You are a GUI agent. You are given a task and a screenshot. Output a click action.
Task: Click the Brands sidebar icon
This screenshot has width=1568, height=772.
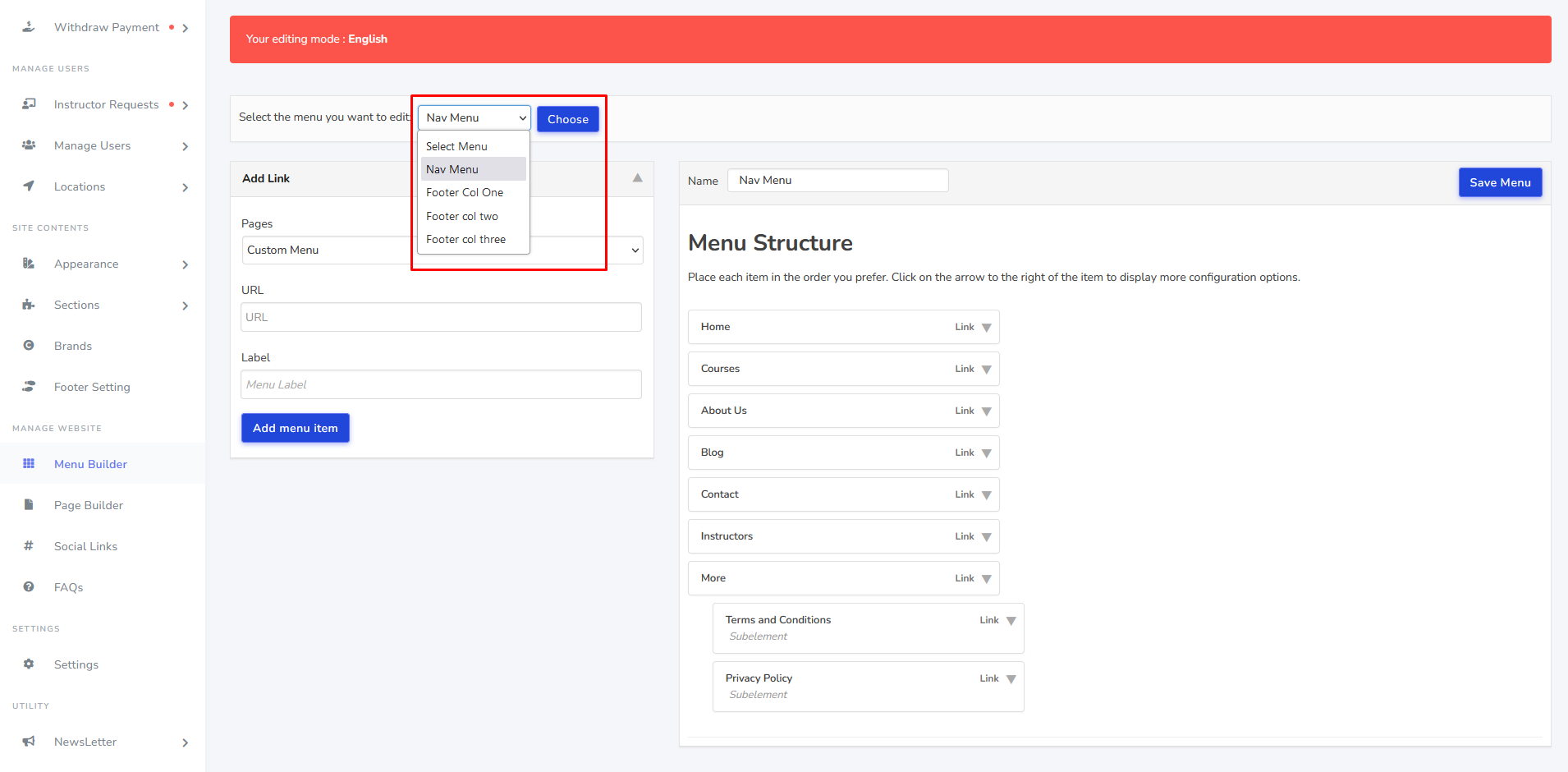pos(29,346)
